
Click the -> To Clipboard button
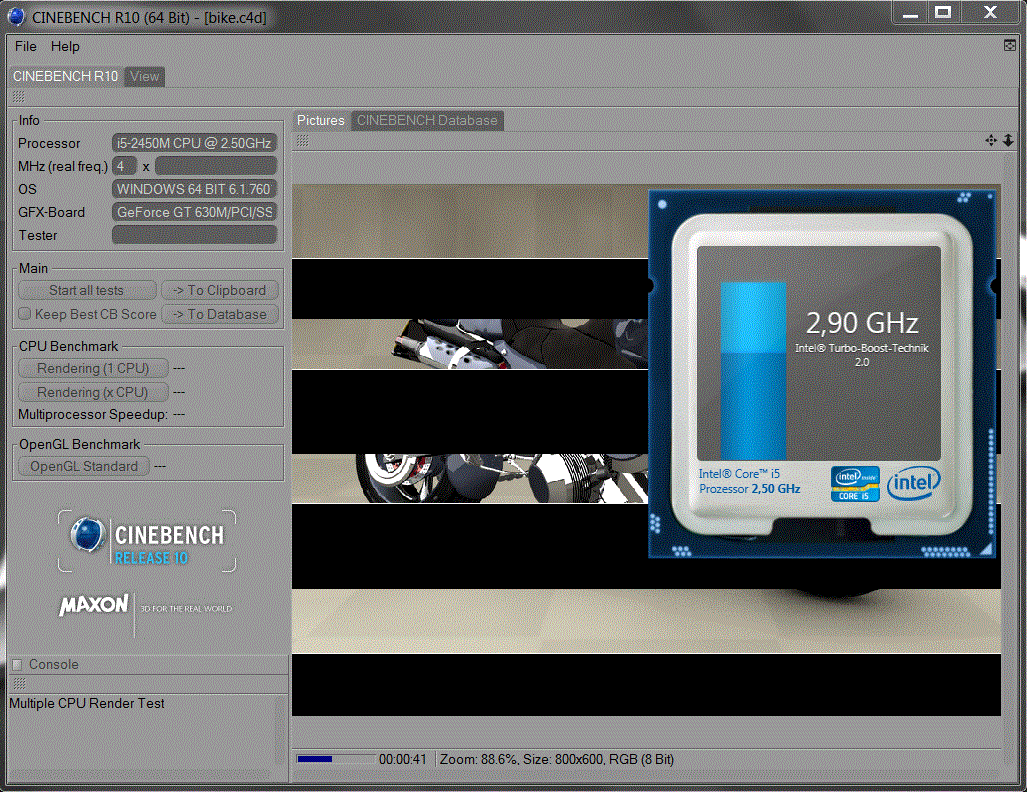tap(220, 290)
